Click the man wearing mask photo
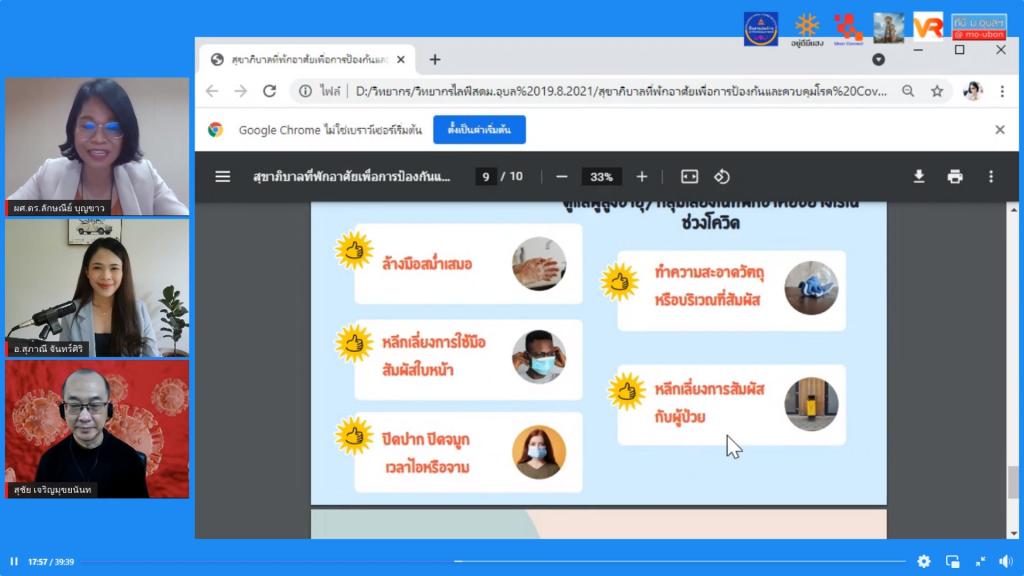Image resolution: width=1024 pixels, height=576 pixels. tap(539, 357)
